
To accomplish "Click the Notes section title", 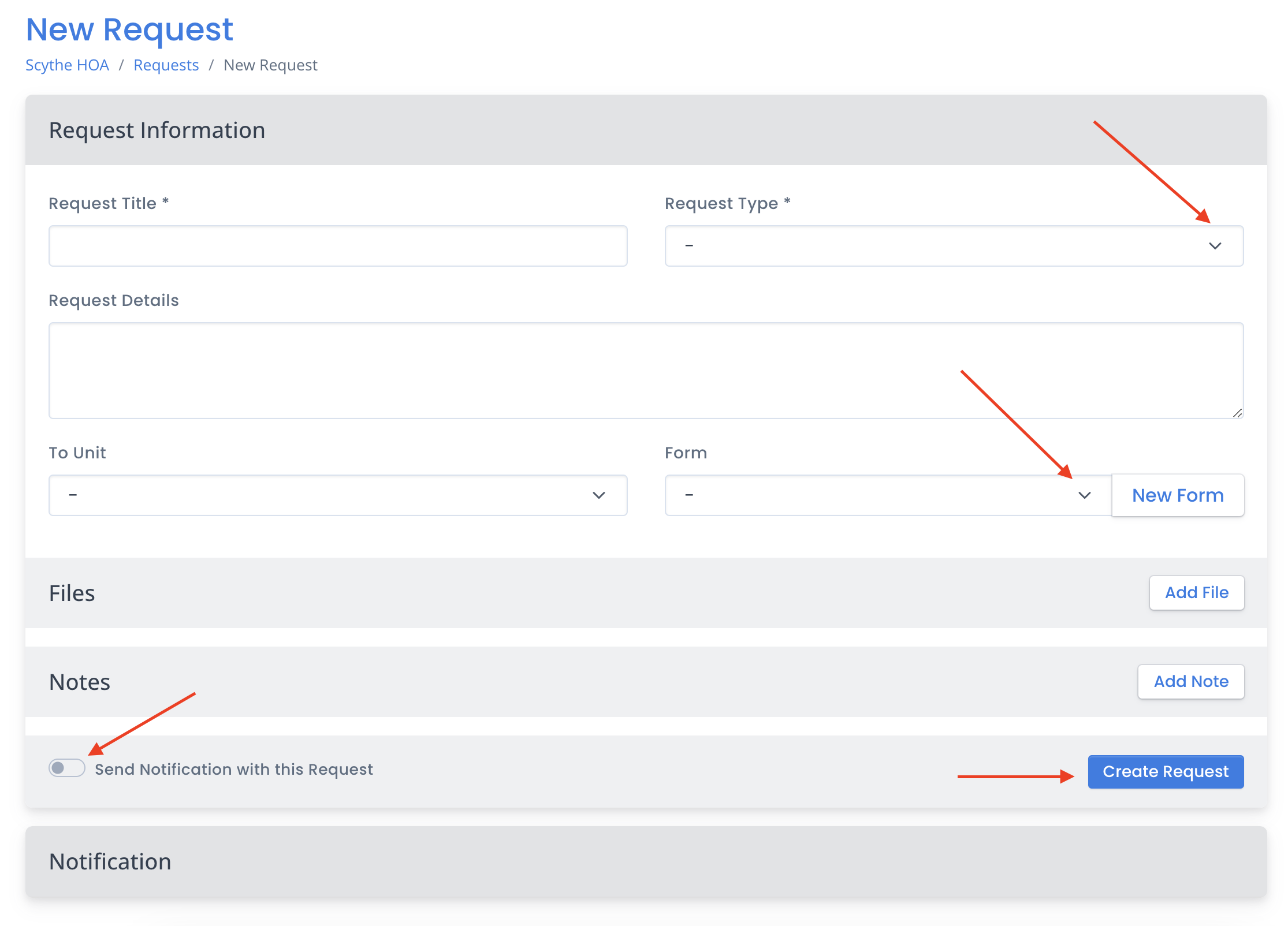I will pyautogui.click(x=80, y=682).
